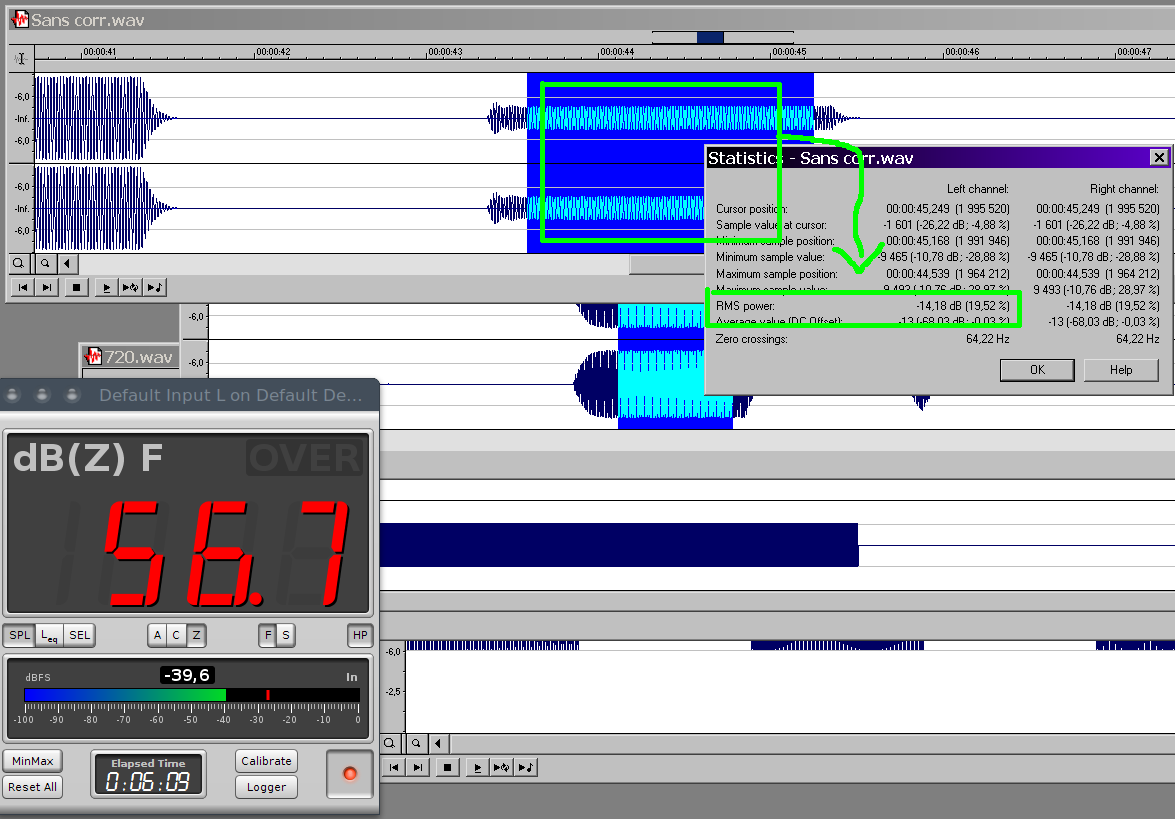Viewport: 1175px width, 819px height.
Task: Open Help from Statistics dialog
Action: pos(1121,370)
